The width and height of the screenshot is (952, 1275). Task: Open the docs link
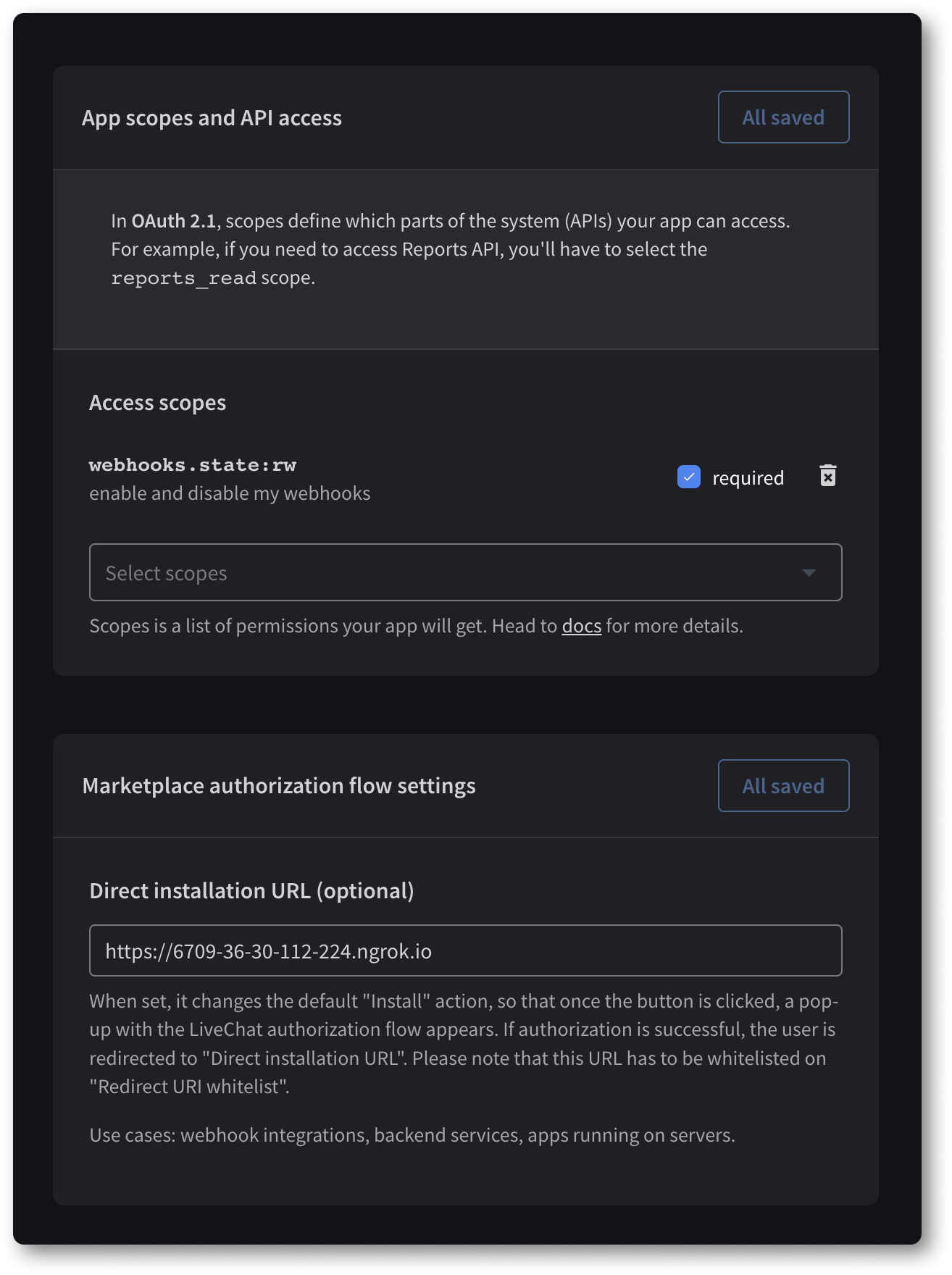(582, 626)
